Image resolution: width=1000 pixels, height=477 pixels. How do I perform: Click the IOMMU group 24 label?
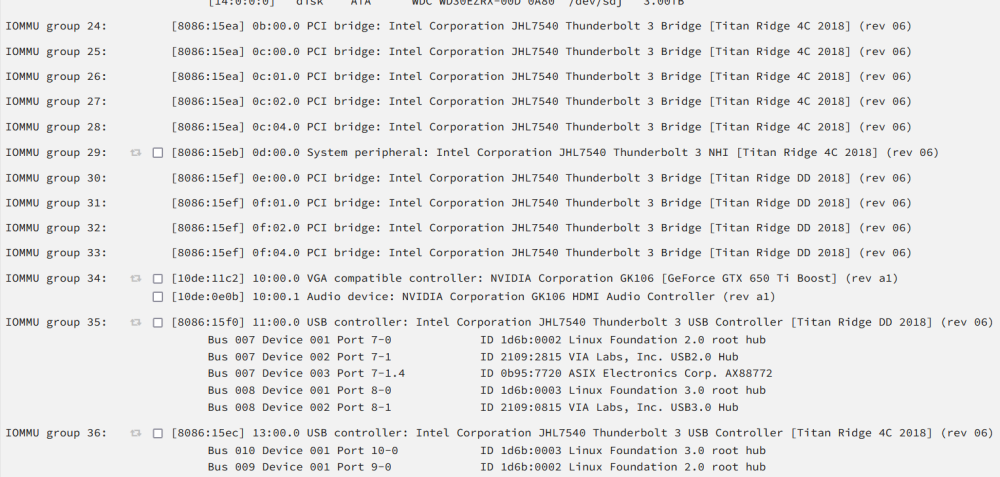[57, 26]
